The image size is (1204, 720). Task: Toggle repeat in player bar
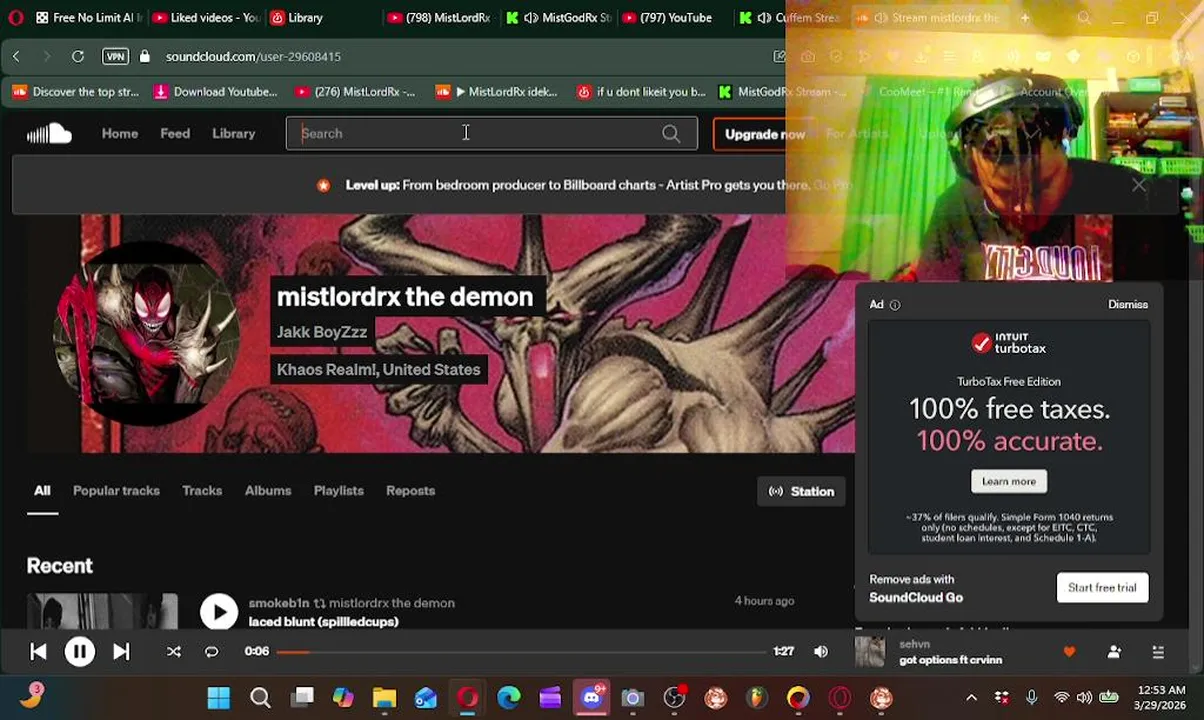[211, 652]
